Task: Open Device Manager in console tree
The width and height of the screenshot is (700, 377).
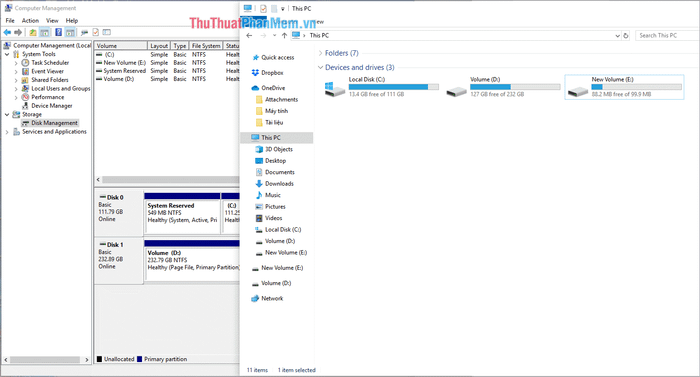Action: coord(51,106)
